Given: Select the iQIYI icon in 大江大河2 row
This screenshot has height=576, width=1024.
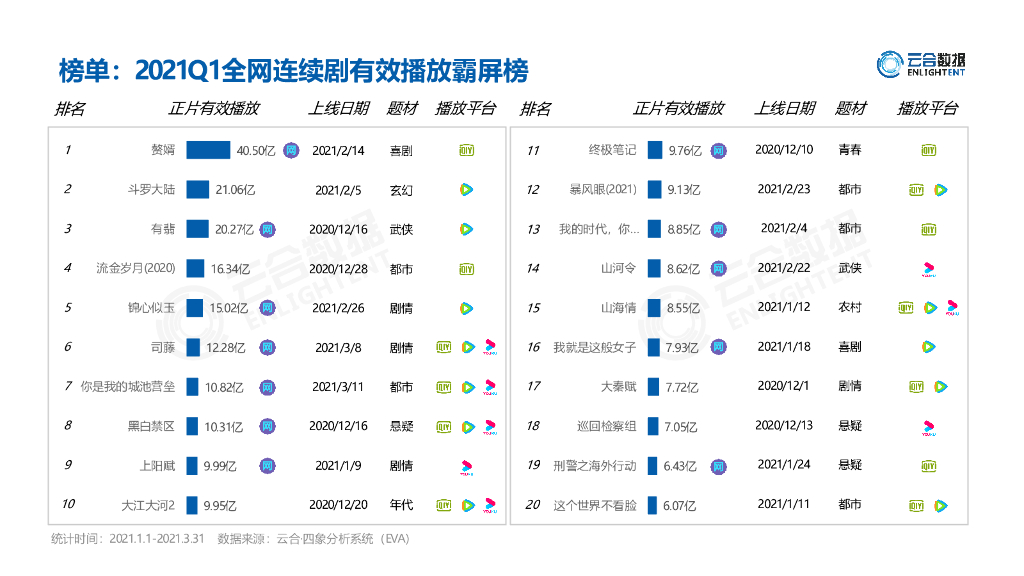Looking at the screenshot, I should click(x=443, y=505).
